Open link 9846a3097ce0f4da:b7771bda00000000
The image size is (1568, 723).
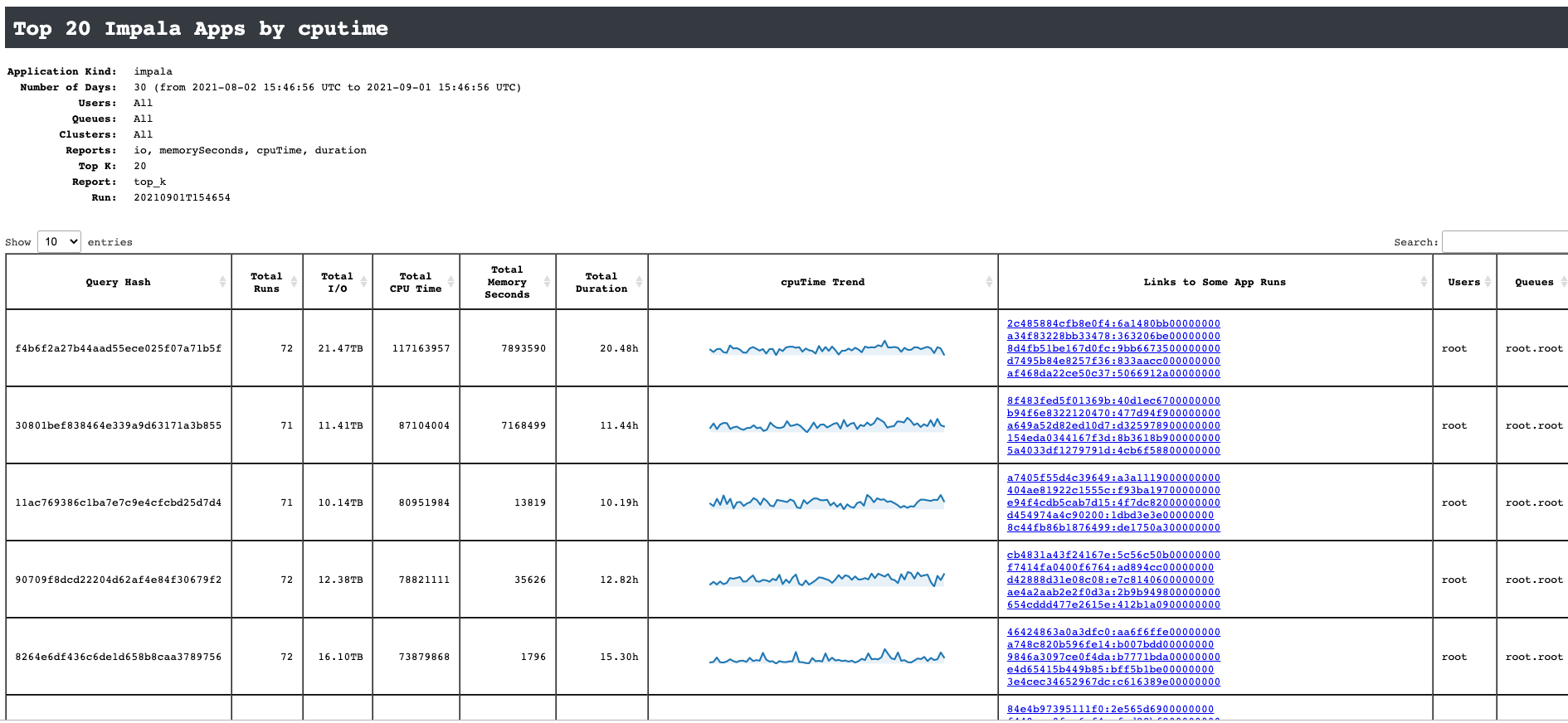(x=1113, y=657)
